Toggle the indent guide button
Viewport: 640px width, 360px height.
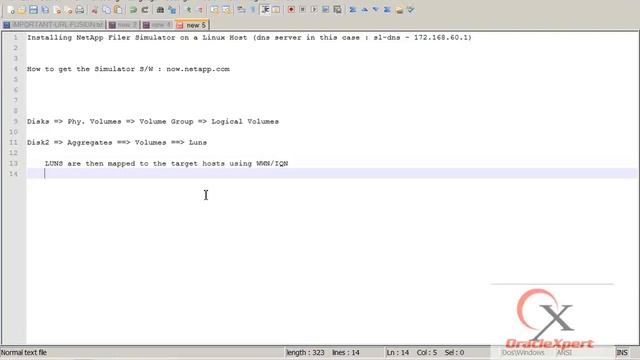[265, 10]
